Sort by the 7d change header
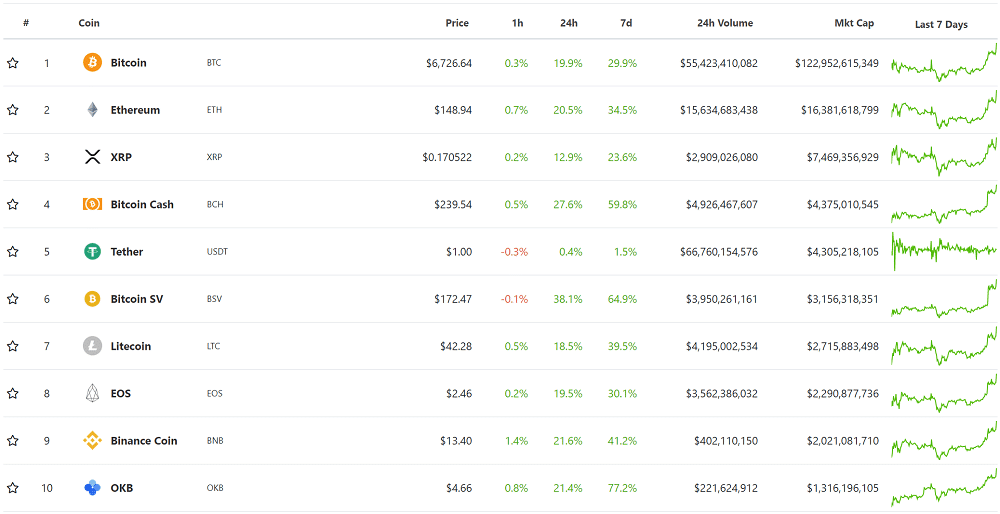 (626, 23)
